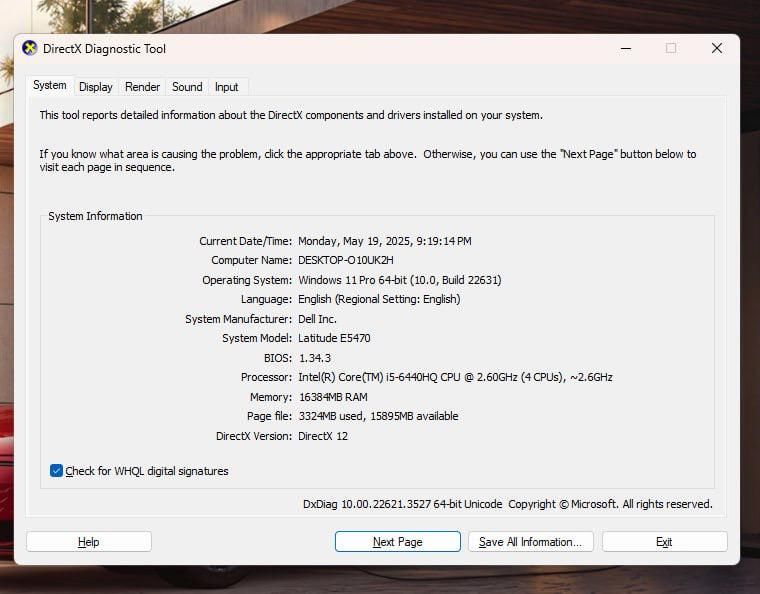Click the Exit button
Viewport: 760px width, 594px height.
[665, 542]
